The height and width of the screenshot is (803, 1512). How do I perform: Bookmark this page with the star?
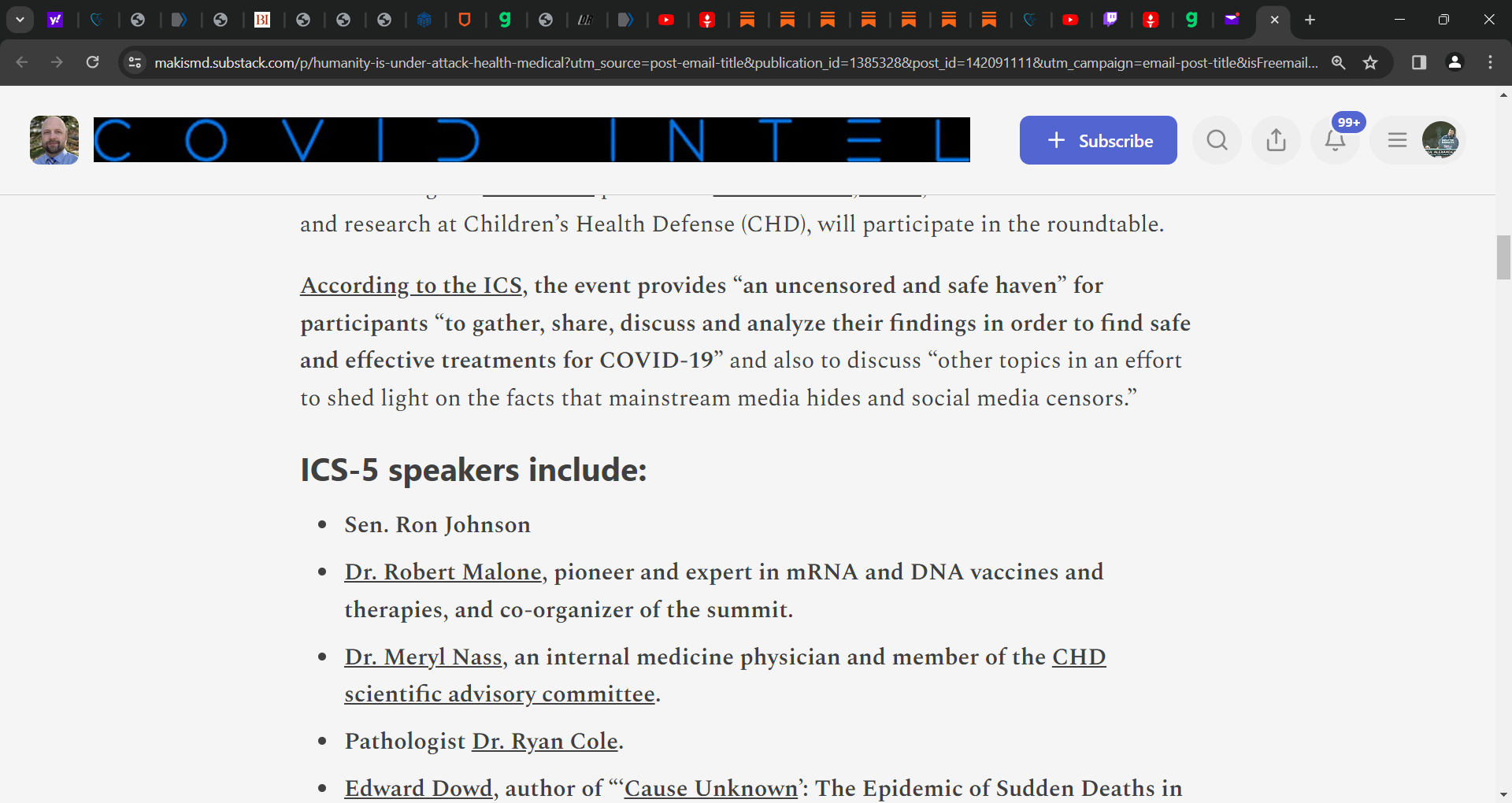1370,62
